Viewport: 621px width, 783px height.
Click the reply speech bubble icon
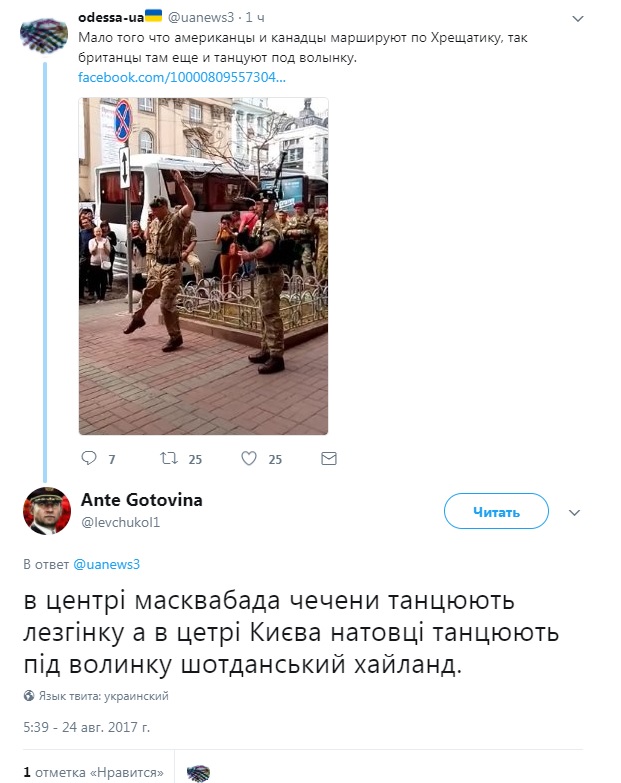pyautogui.click(x=89, y=458)
